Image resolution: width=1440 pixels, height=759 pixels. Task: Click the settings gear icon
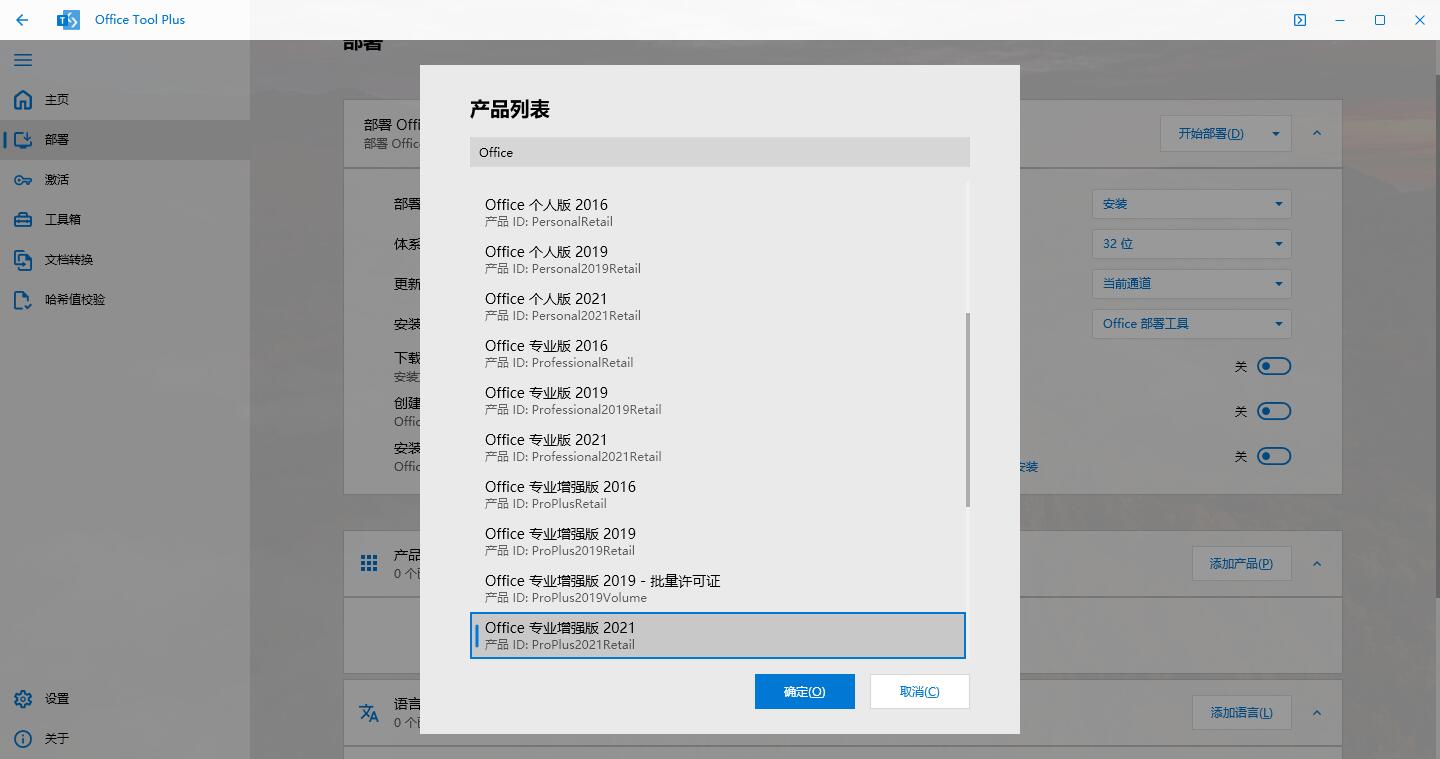coord(23,699)
